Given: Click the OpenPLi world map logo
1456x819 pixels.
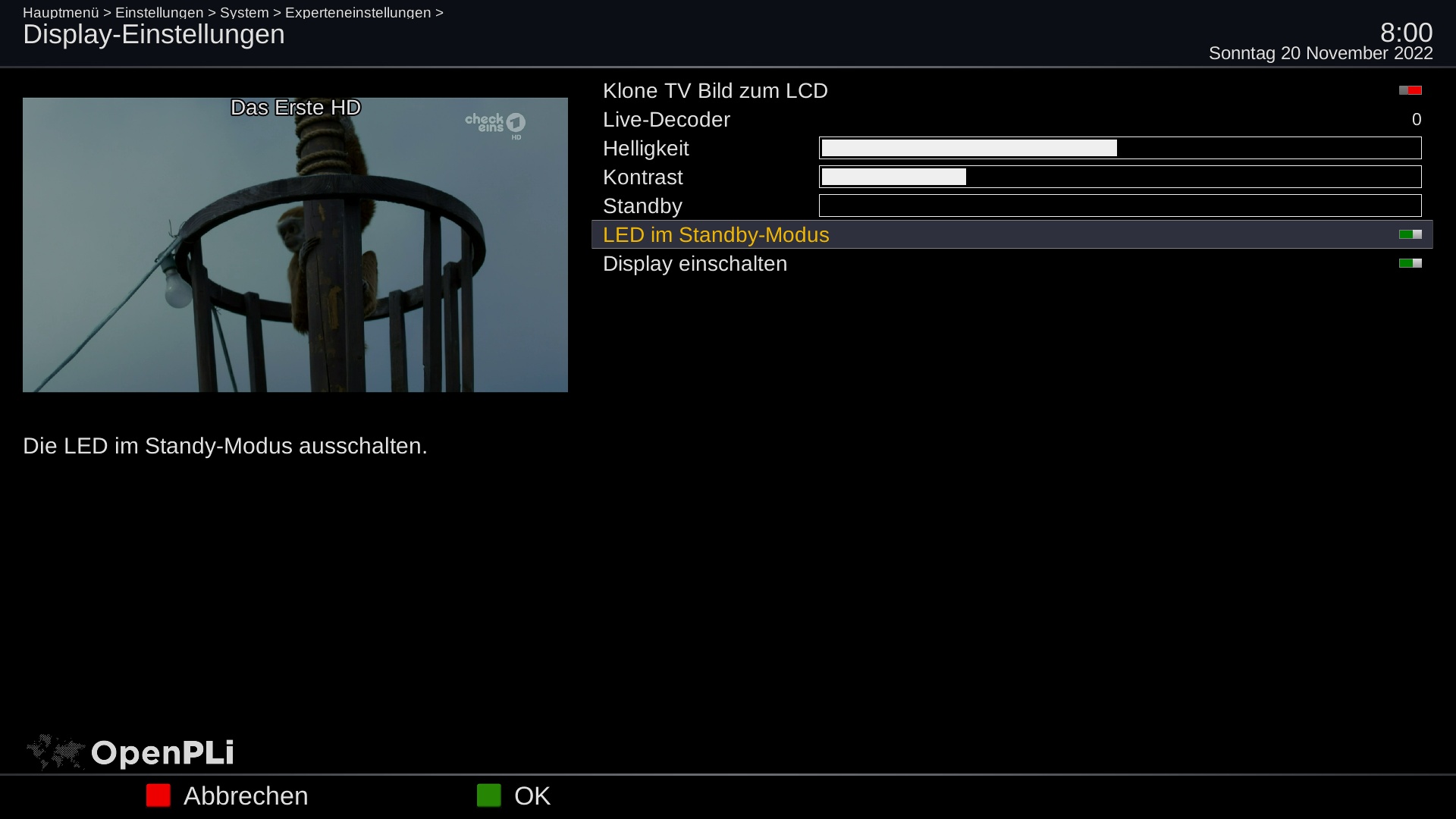Looking at the screenshot, I should (x=55, y=752).
